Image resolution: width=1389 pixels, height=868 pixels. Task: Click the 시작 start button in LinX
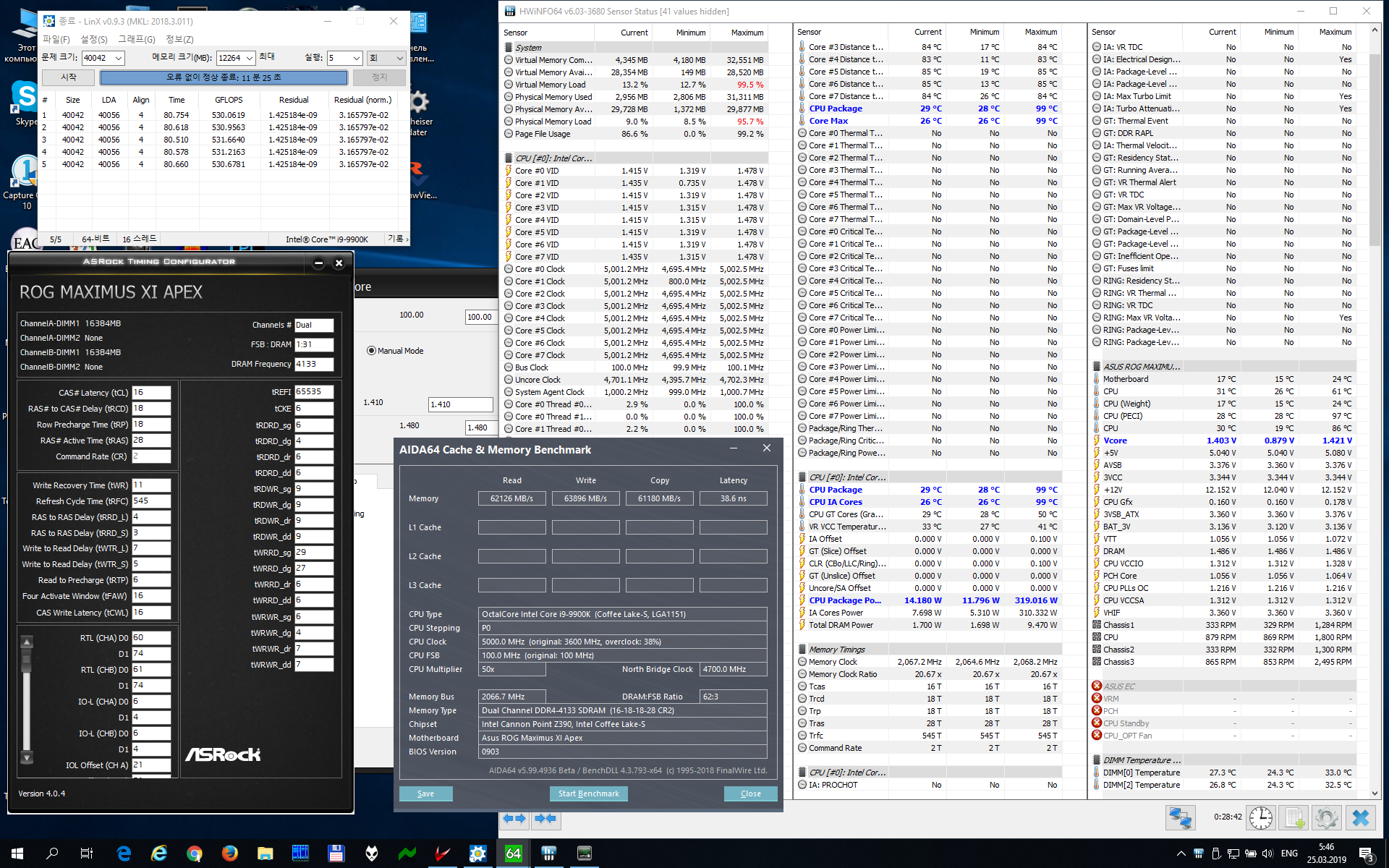69,77
